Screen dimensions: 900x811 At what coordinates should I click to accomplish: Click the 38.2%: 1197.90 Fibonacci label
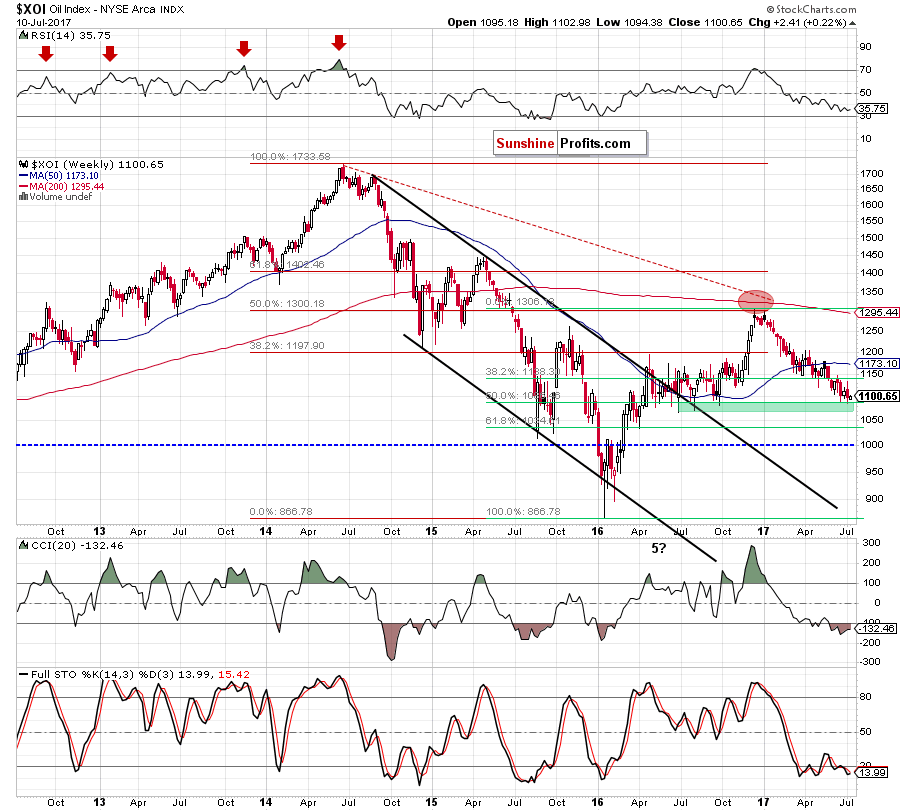coord(287,346)
